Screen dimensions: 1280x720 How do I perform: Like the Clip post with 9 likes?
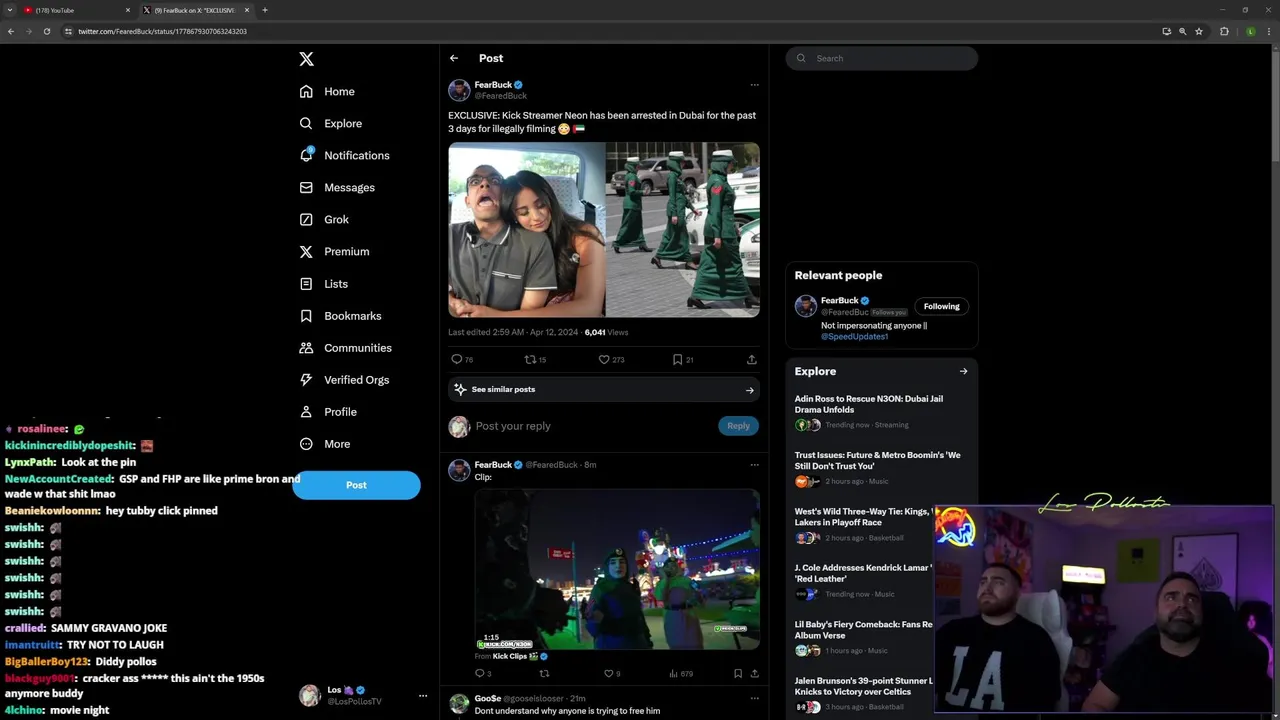608,674
